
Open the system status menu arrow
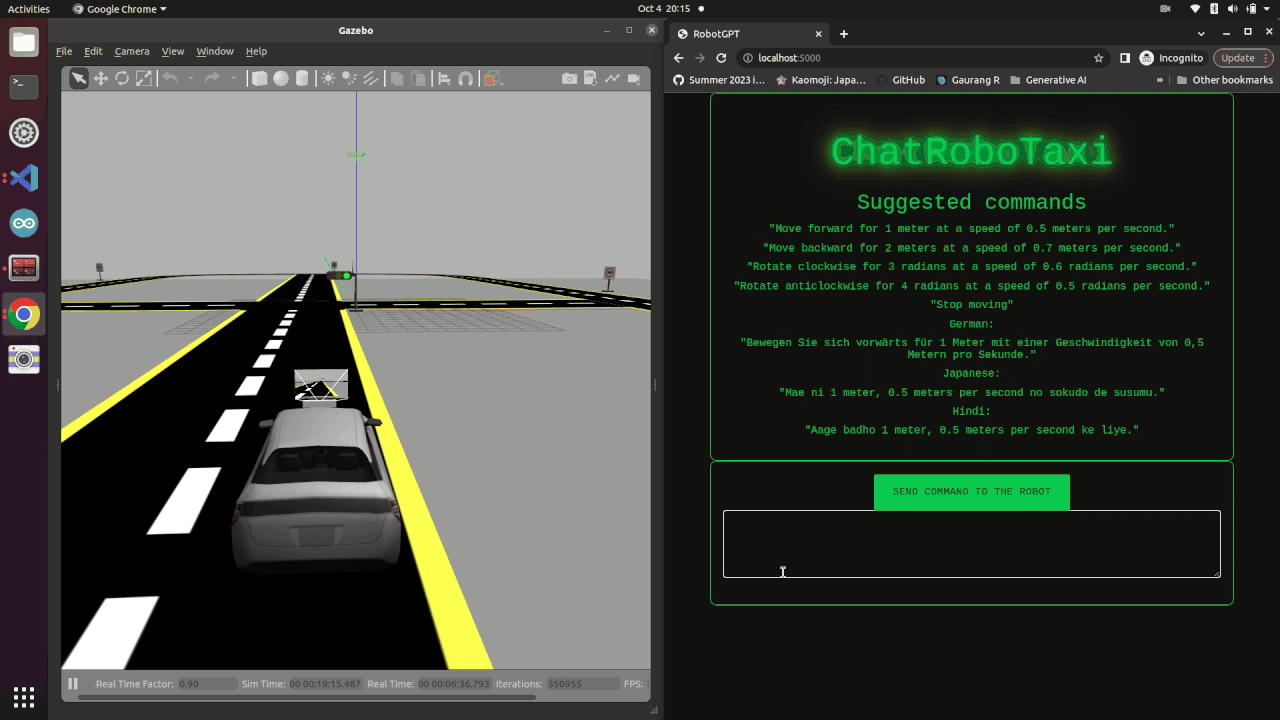coord(1268,9)
